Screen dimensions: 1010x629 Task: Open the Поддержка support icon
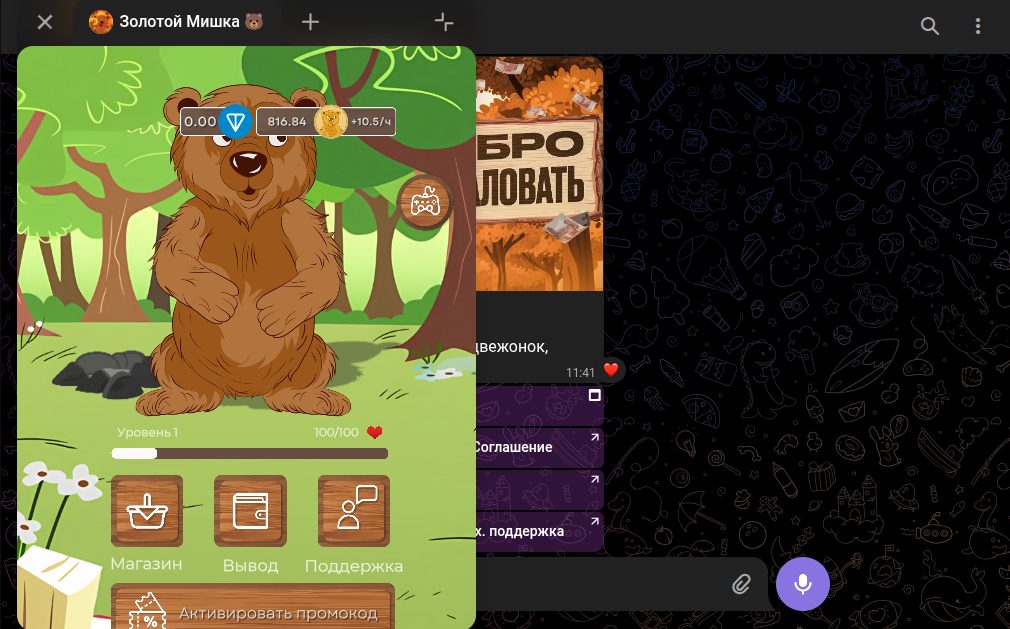[354, 511]
